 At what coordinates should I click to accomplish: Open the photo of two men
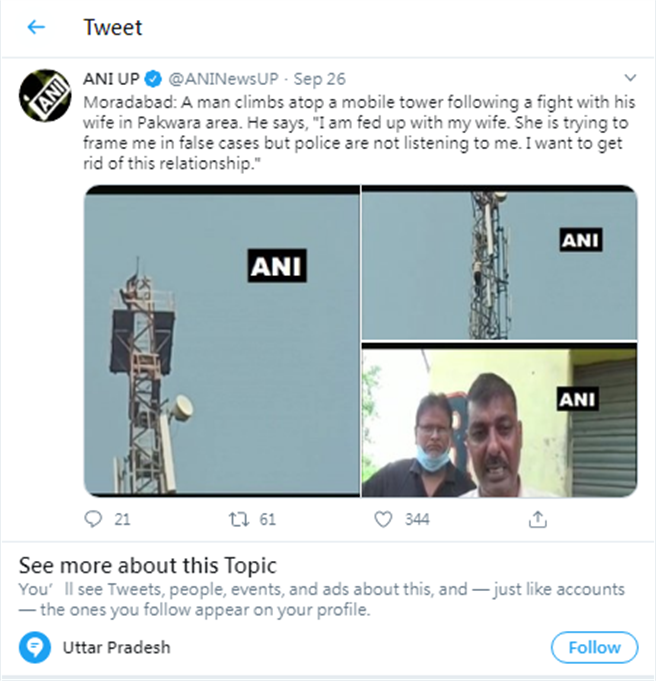click(499, 421)
